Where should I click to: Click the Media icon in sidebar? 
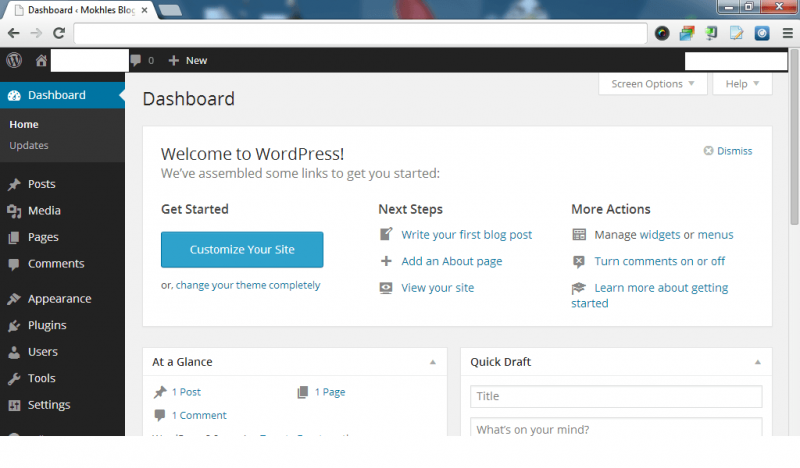14,211
